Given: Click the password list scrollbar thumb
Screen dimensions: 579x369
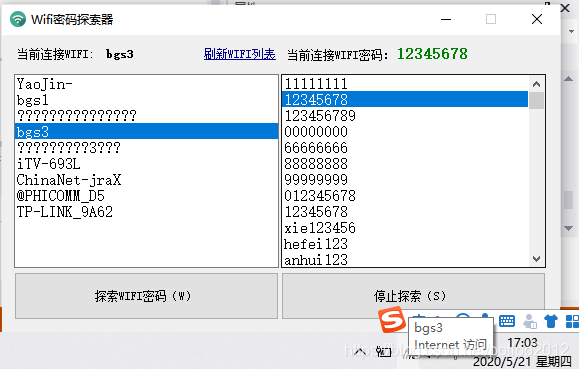Looking at the screenshot, I should click(537, 100).
